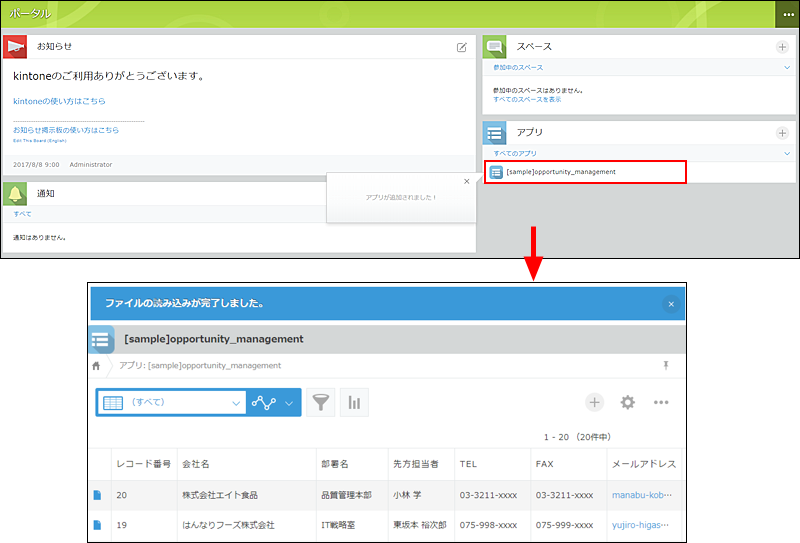This screenshot has width=800, height=543.
Task: Open the bar chart graph icon
Action: [354, 402]
